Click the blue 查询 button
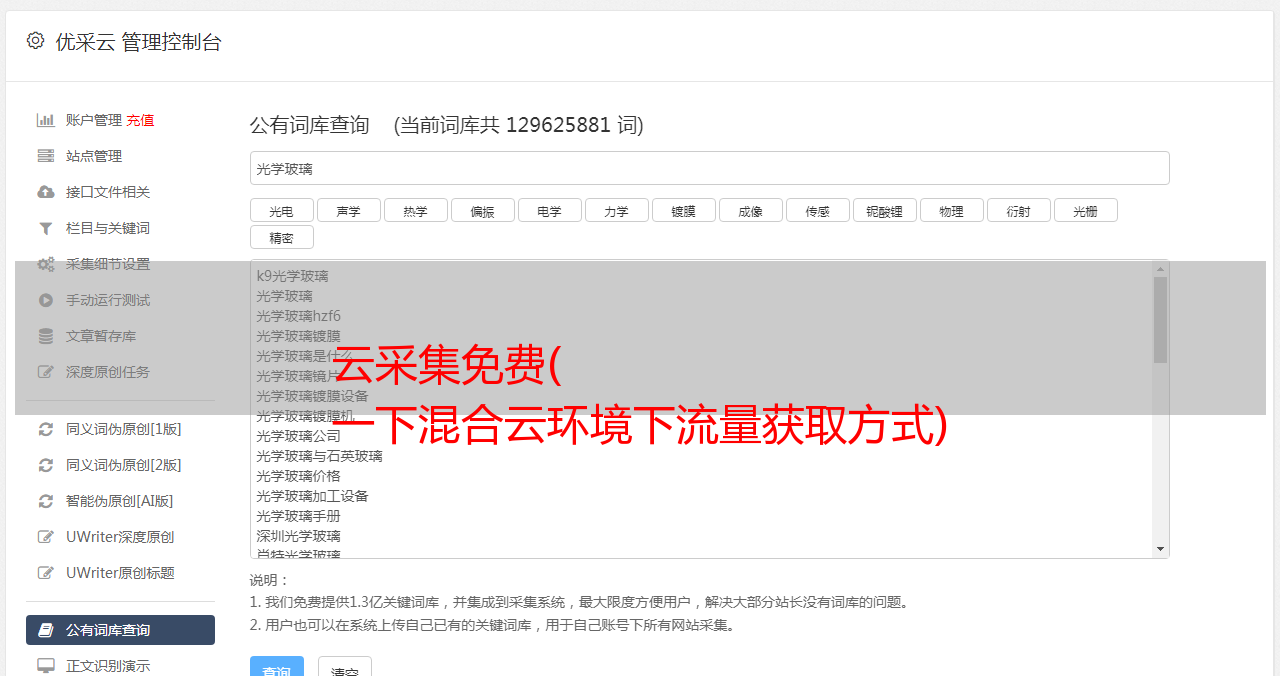 tap(276, 668)
